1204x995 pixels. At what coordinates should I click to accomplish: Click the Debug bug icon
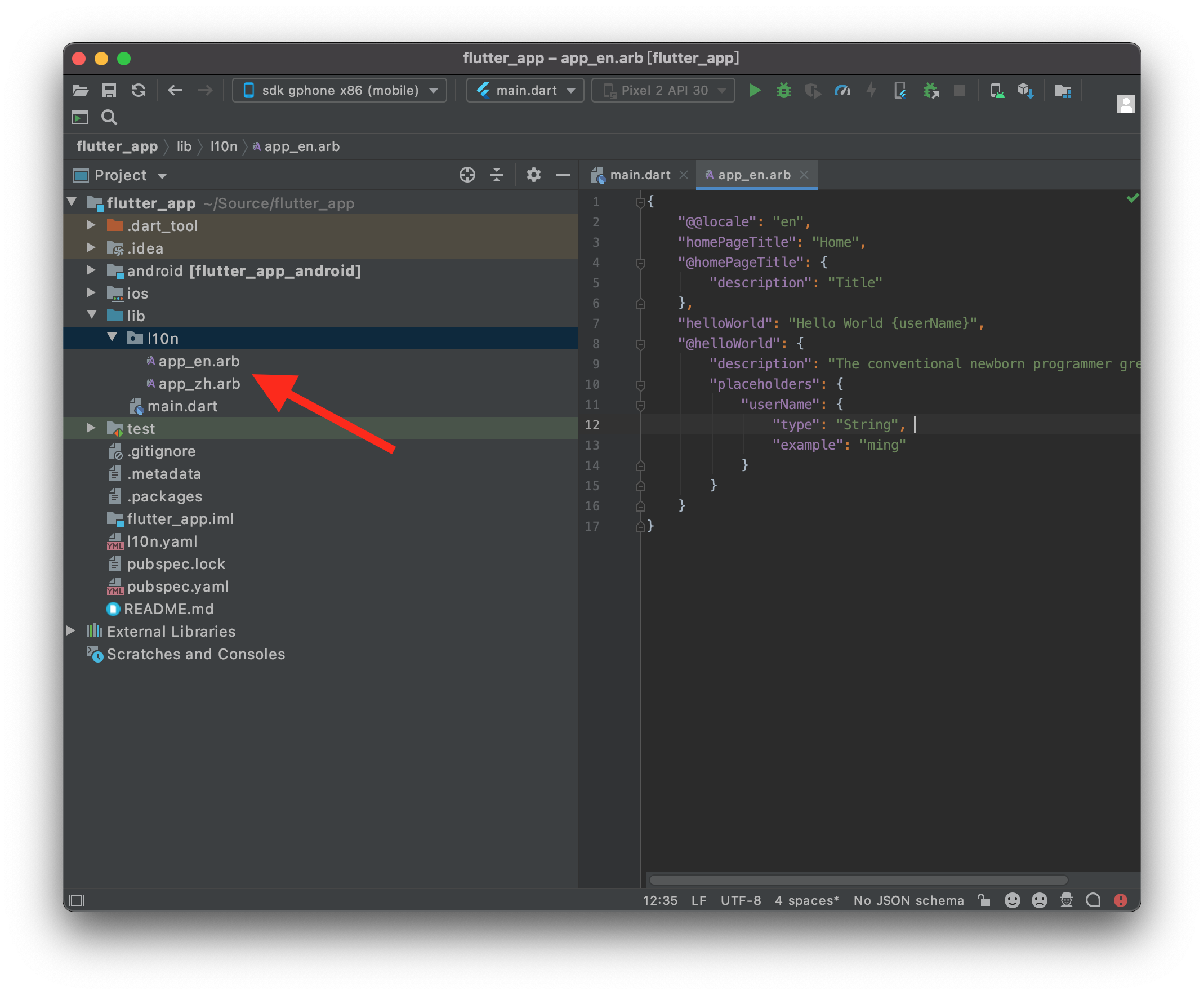click(783, 91)
